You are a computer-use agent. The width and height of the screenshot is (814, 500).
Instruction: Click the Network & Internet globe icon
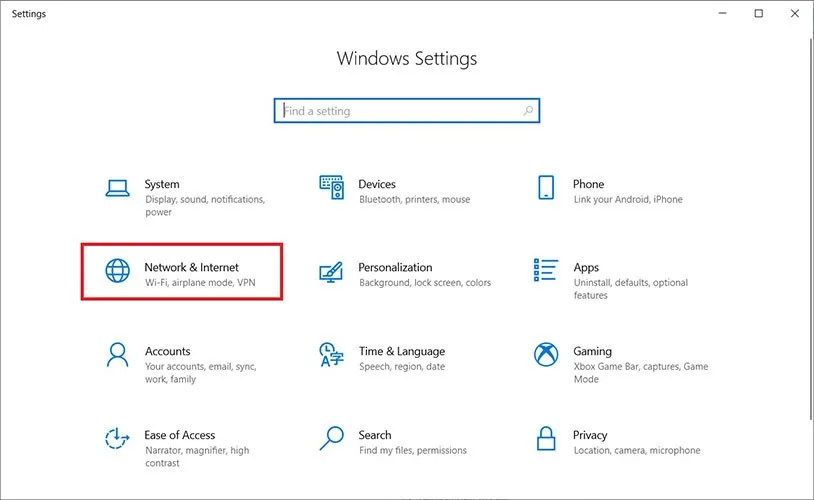coord(117,271)
